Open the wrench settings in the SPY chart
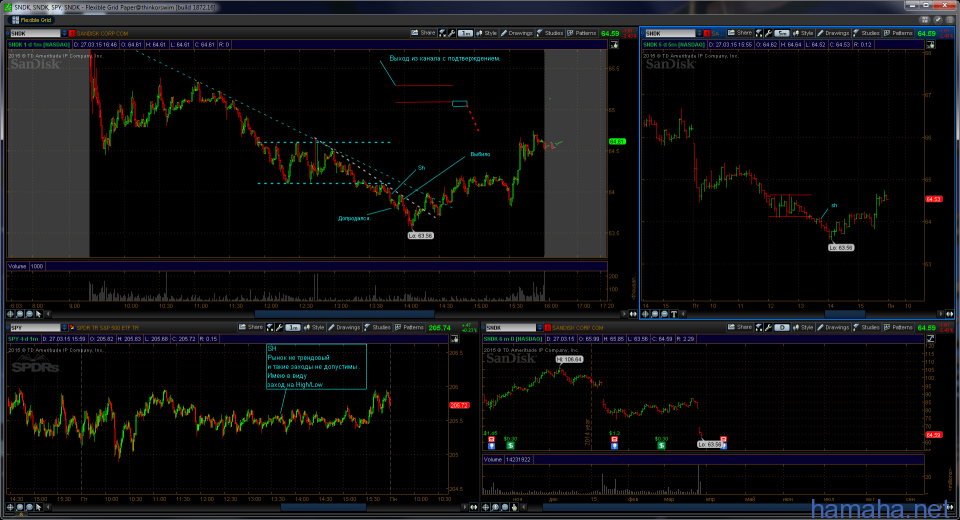The height and width of the screenshot is (520, 960). (279, 328)
